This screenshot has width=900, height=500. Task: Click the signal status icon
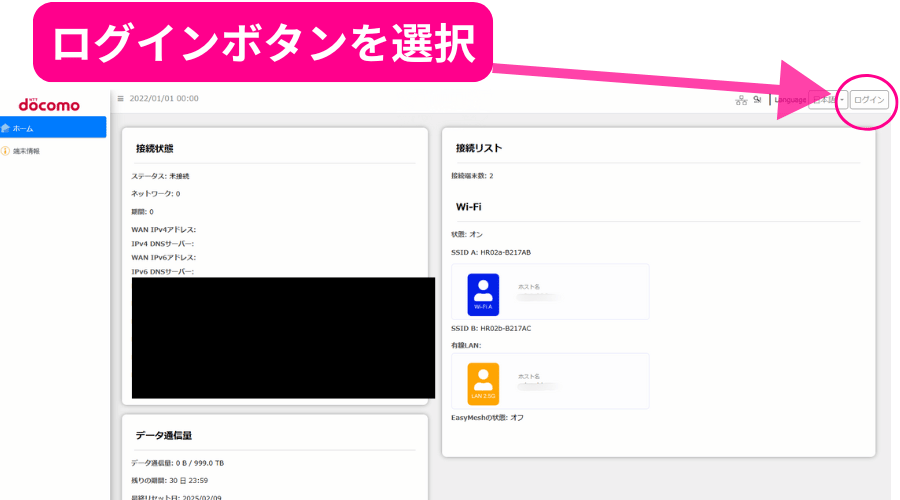(x=758, y=100)
